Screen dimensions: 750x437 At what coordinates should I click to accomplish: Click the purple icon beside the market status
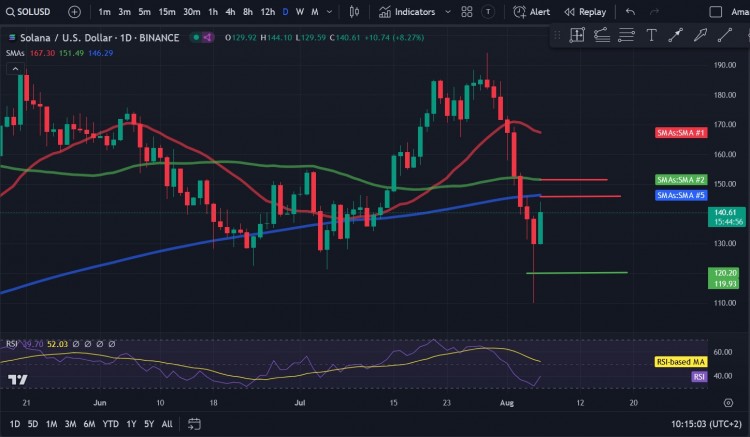tap(208, 37)
